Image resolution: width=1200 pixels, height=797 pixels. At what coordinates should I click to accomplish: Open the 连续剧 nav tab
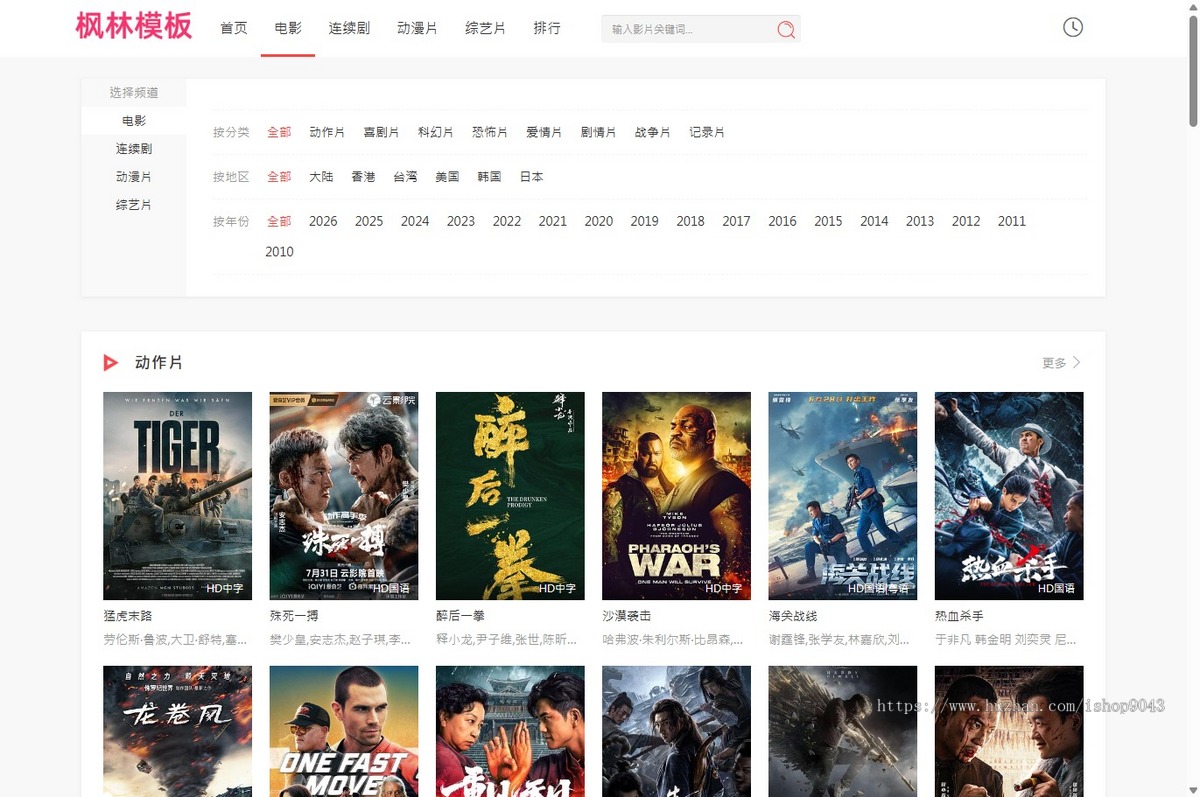[349, 28]
